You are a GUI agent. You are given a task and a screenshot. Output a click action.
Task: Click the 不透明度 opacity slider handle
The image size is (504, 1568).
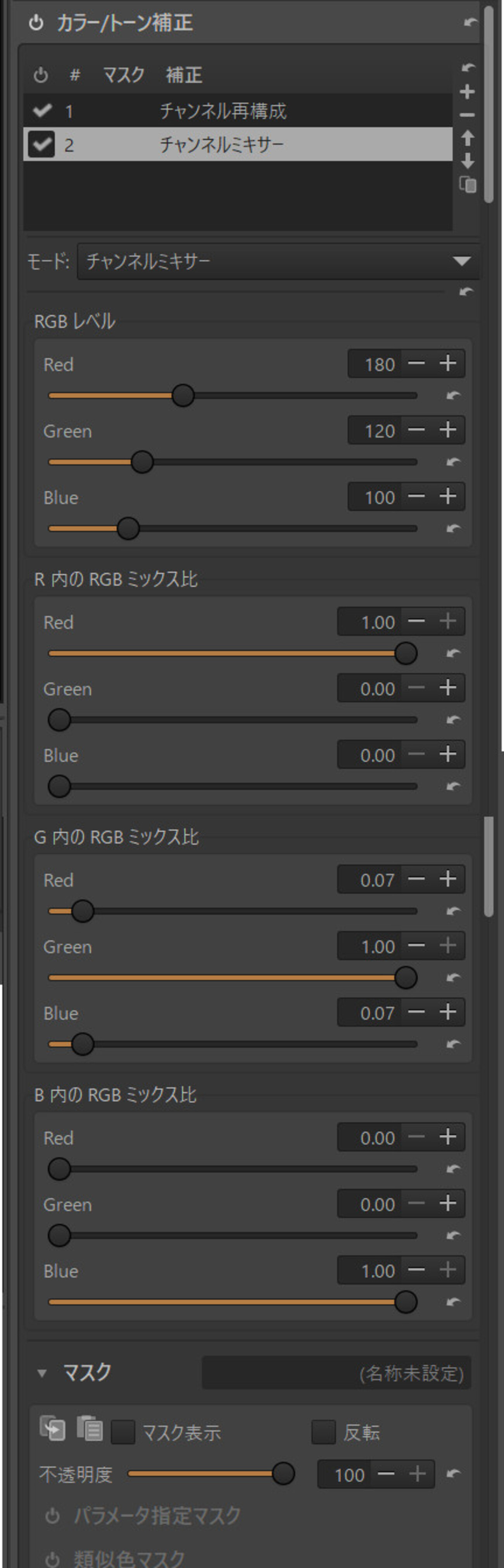point(283,1474)
